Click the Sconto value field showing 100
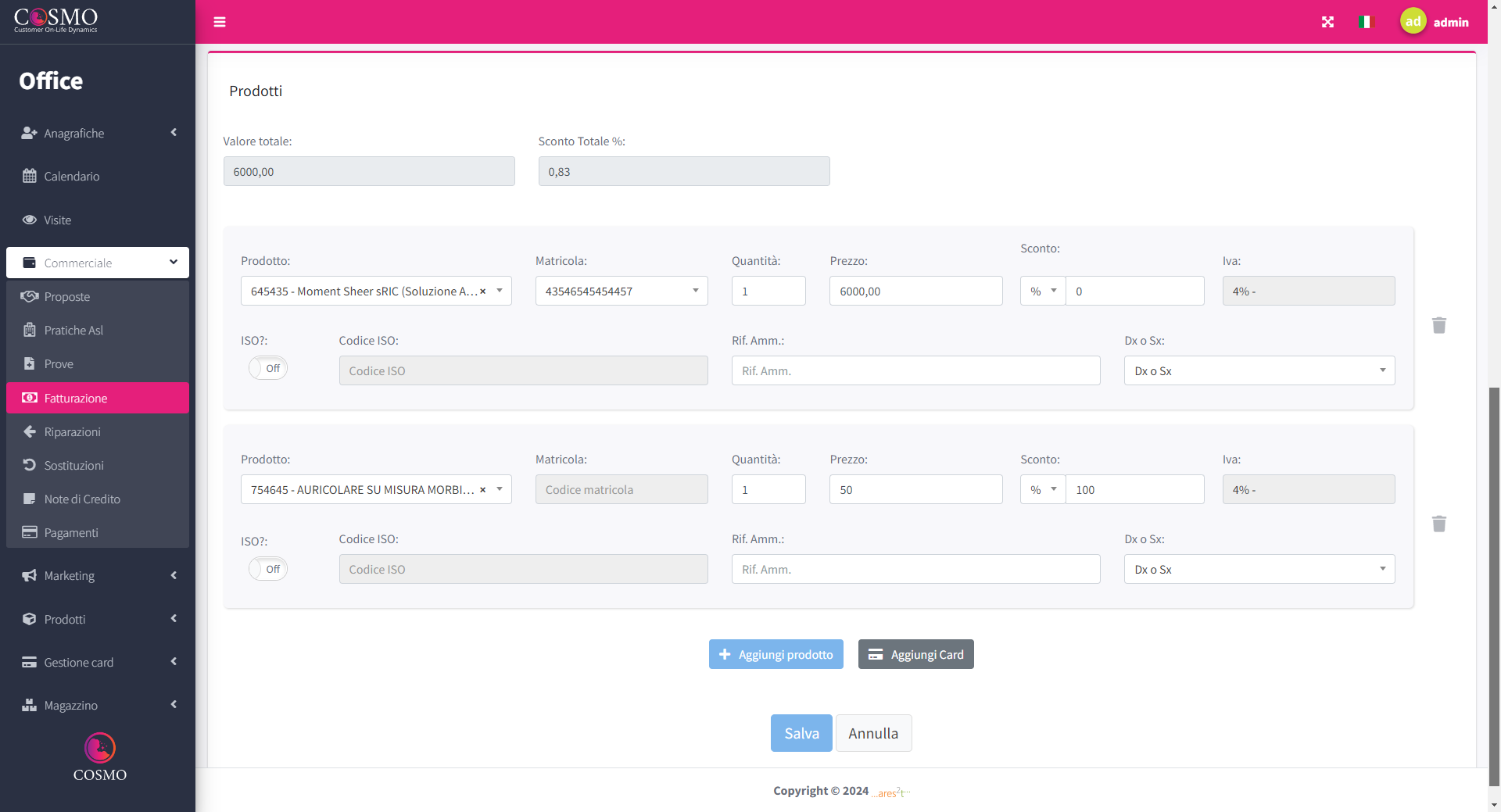1501x812 pixels. click(x=1135, y=489)
